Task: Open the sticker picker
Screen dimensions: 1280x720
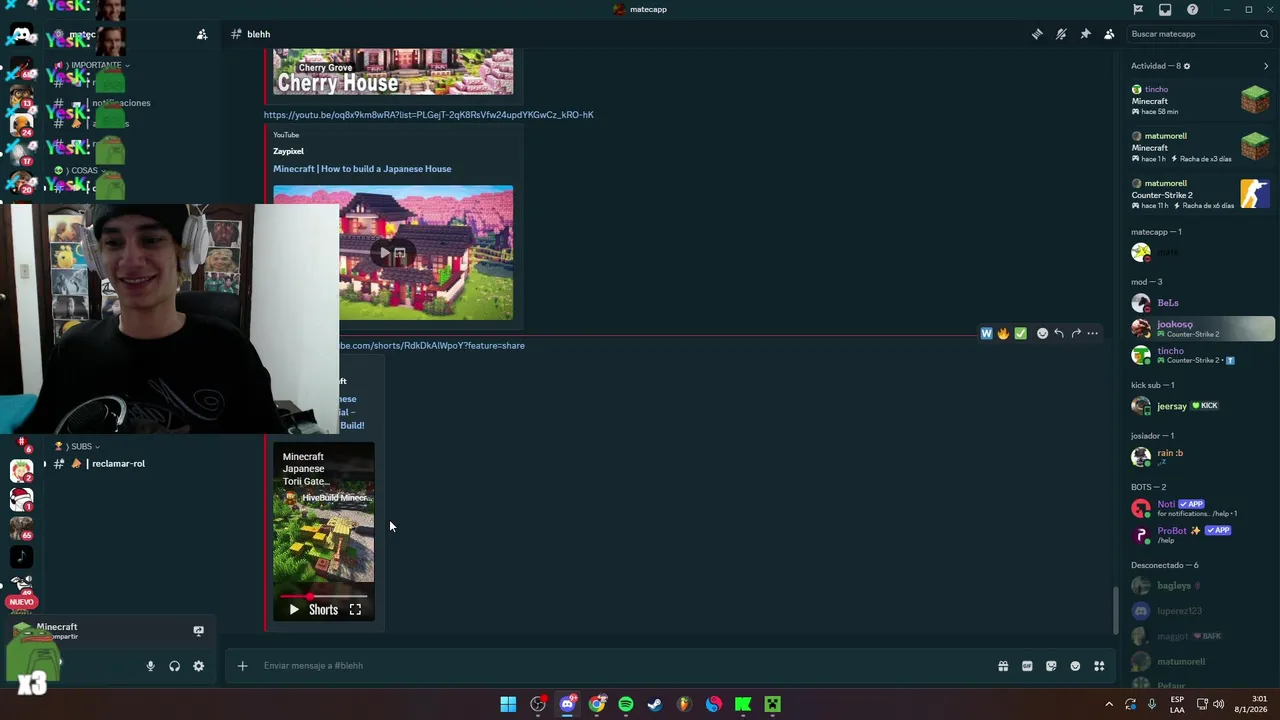Action: 1051,666
